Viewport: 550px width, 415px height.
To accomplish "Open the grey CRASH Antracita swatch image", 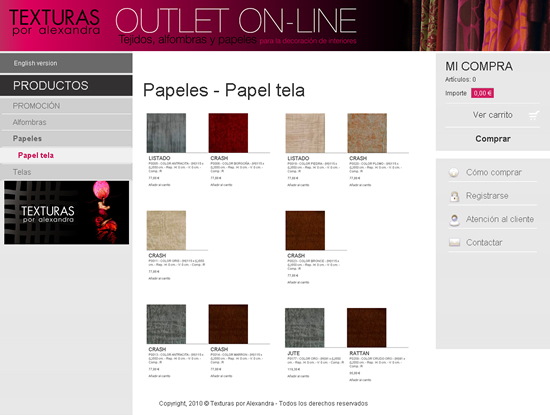I will pos(166,324).
